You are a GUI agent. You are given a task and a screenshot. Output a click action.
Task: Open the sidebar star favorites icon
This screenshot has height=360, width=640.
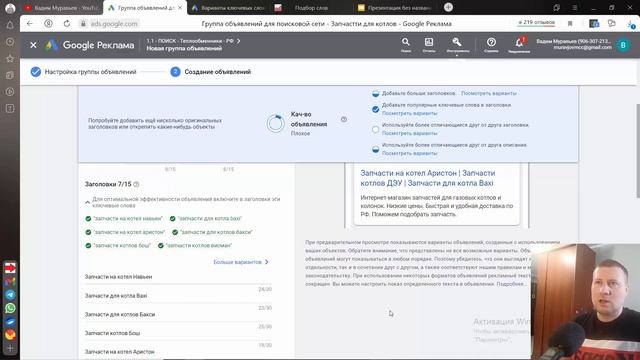click(10, 58)
